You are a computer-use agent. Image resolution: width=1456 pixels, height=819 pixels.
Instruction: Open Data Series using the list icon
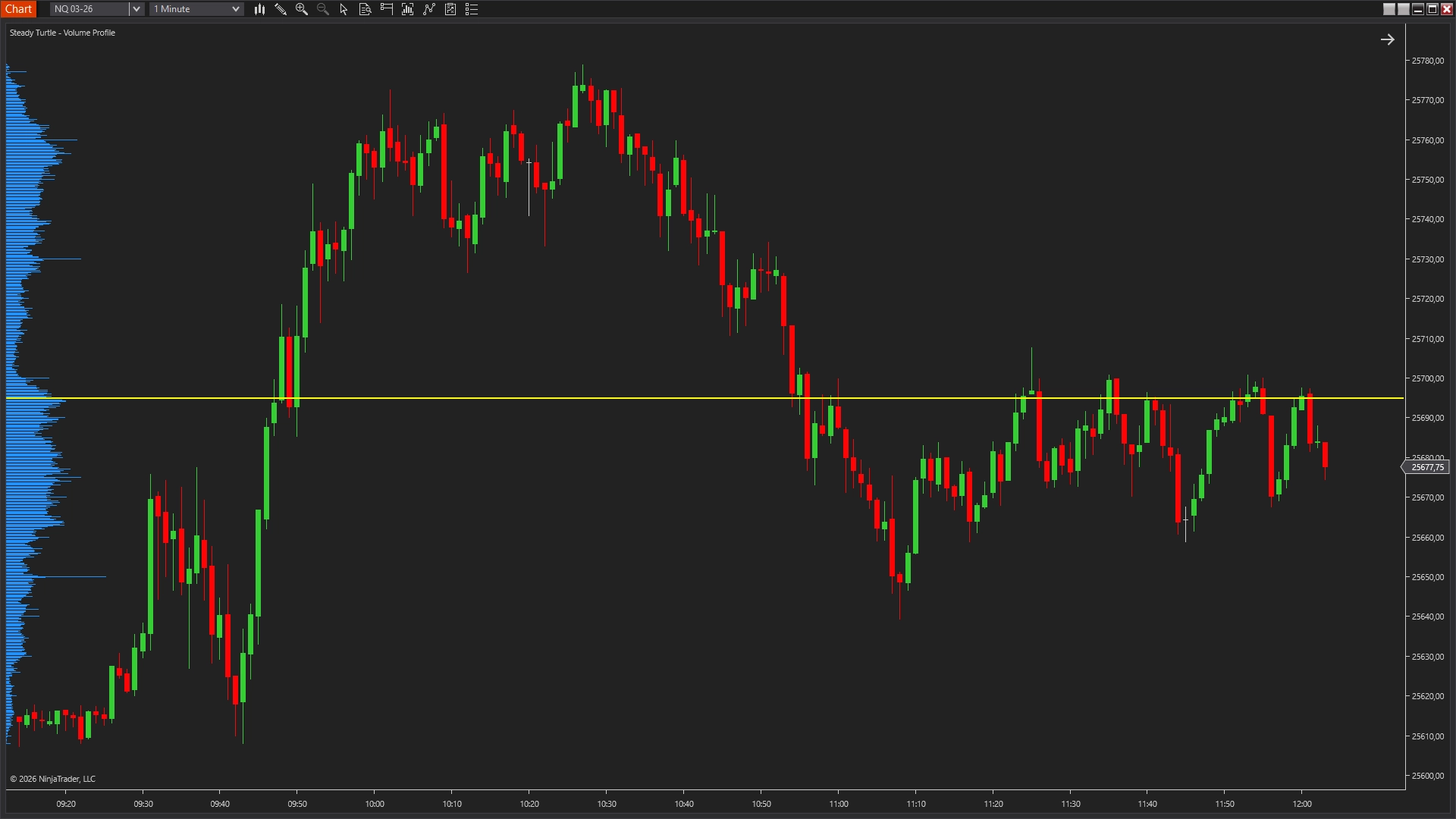point(472,9)
